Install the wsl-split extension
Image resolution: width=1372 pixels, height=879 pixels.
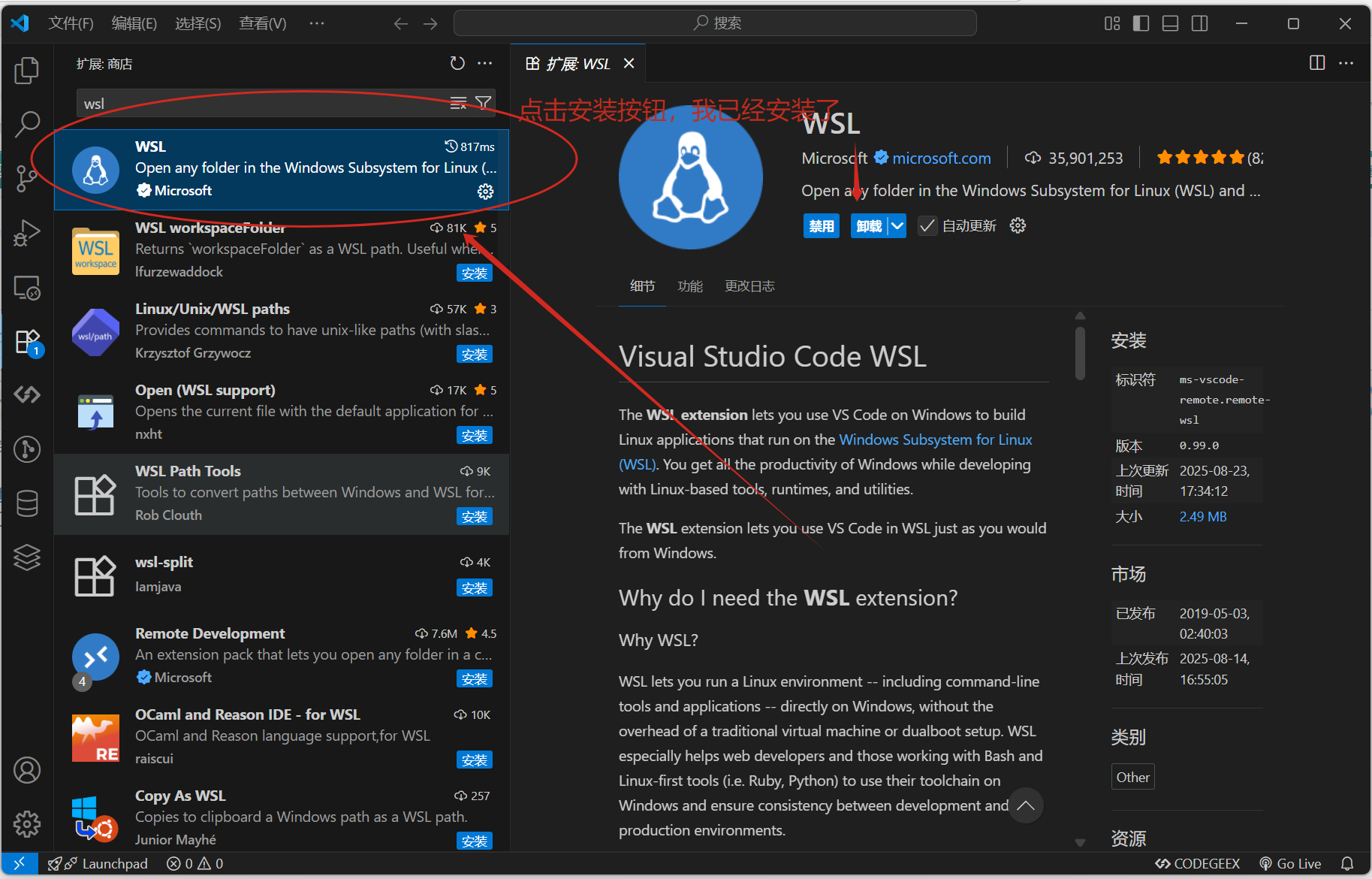point(475,588)
